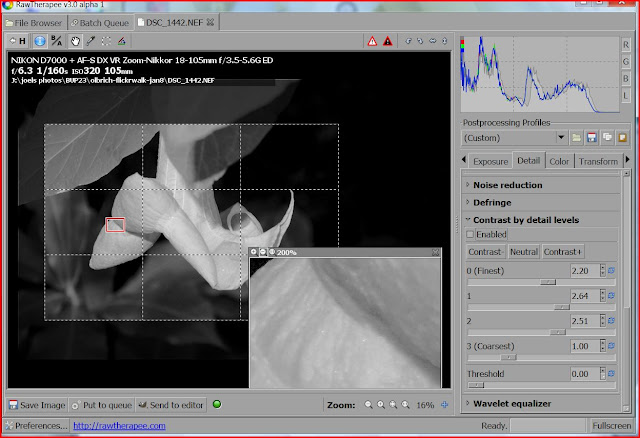Viewport: 640px width, 438px height.
Task: Click the vertical flip icon
Action: tap(444, 41)
